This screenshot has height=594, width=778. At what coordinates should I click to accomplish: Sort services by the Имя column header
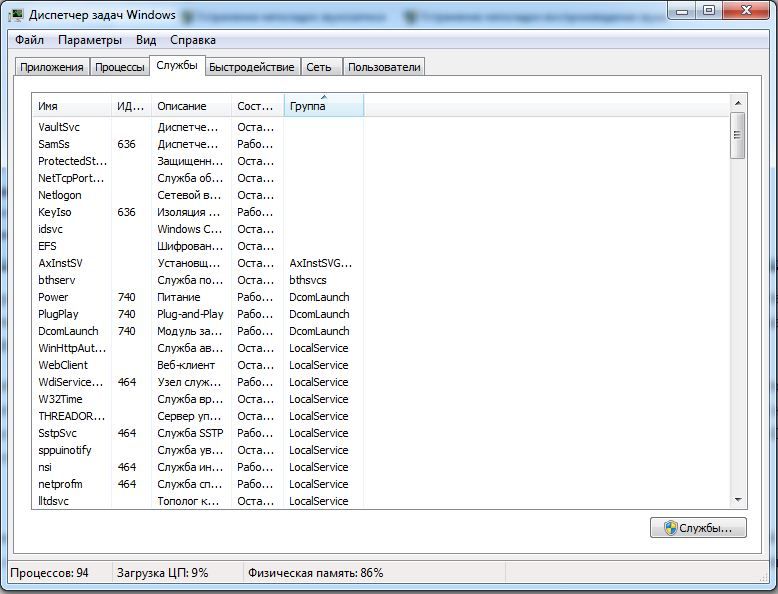point(72,106)
